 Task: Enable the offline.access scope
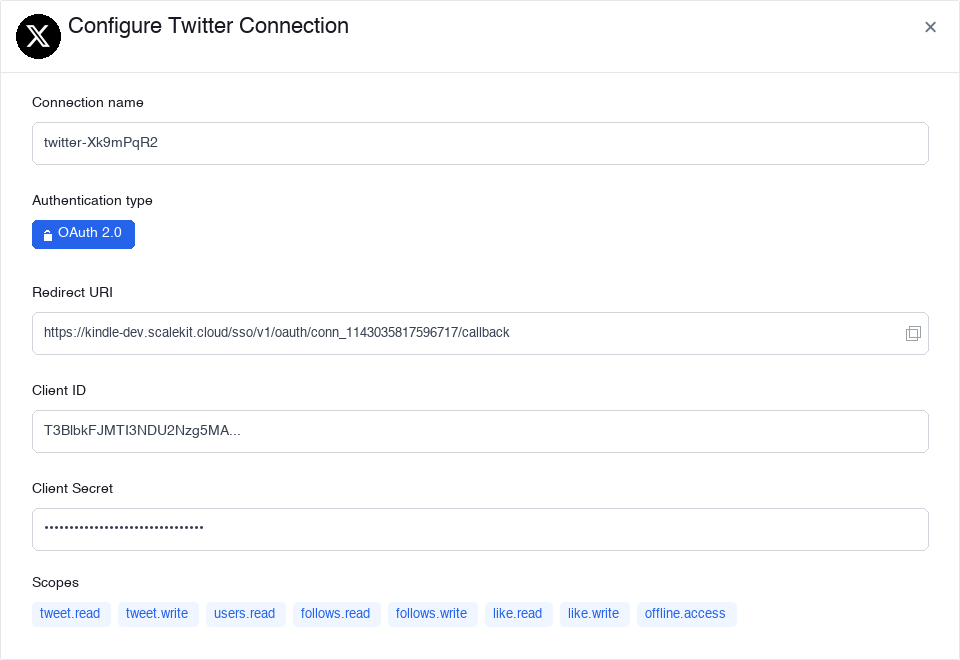point(686,613)
